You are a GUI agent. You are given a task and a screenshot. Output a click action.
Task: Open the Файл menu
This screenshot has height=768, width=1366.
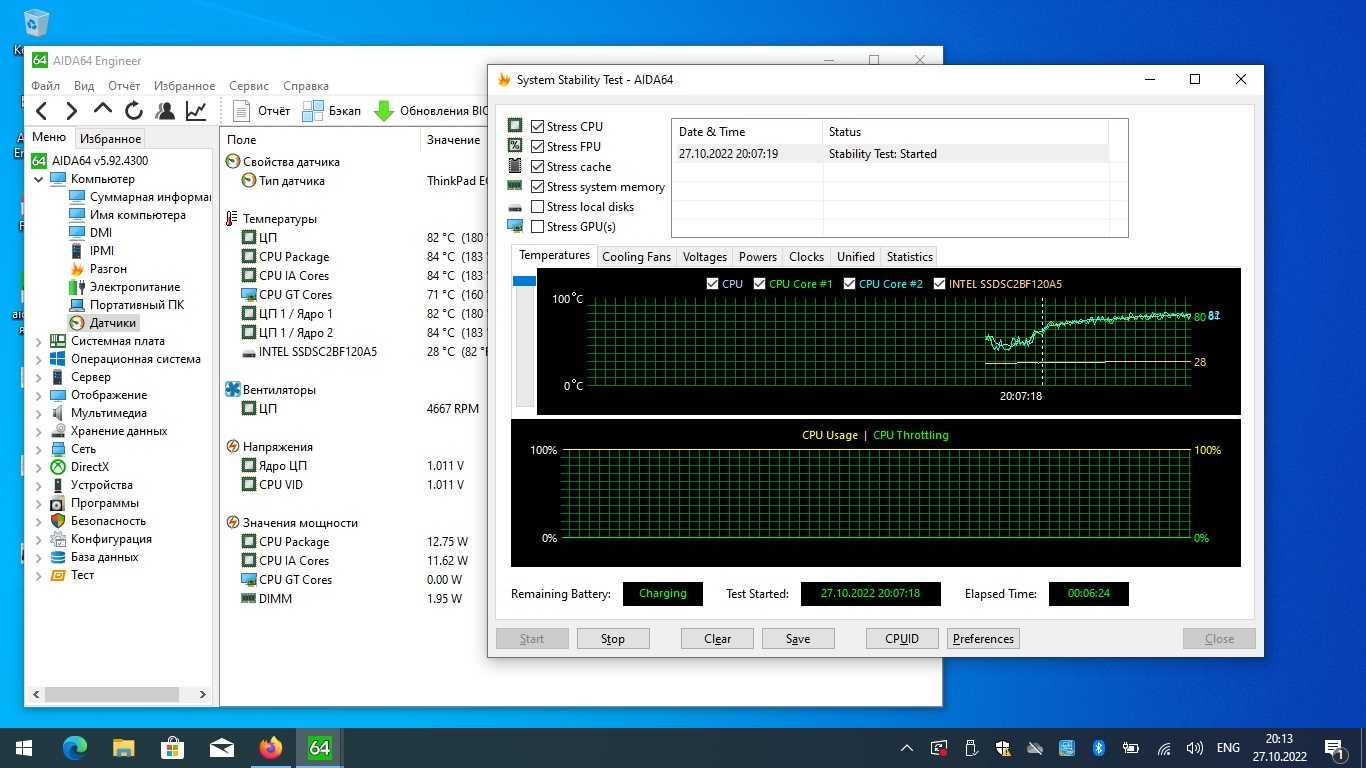[x=45, y=86]
